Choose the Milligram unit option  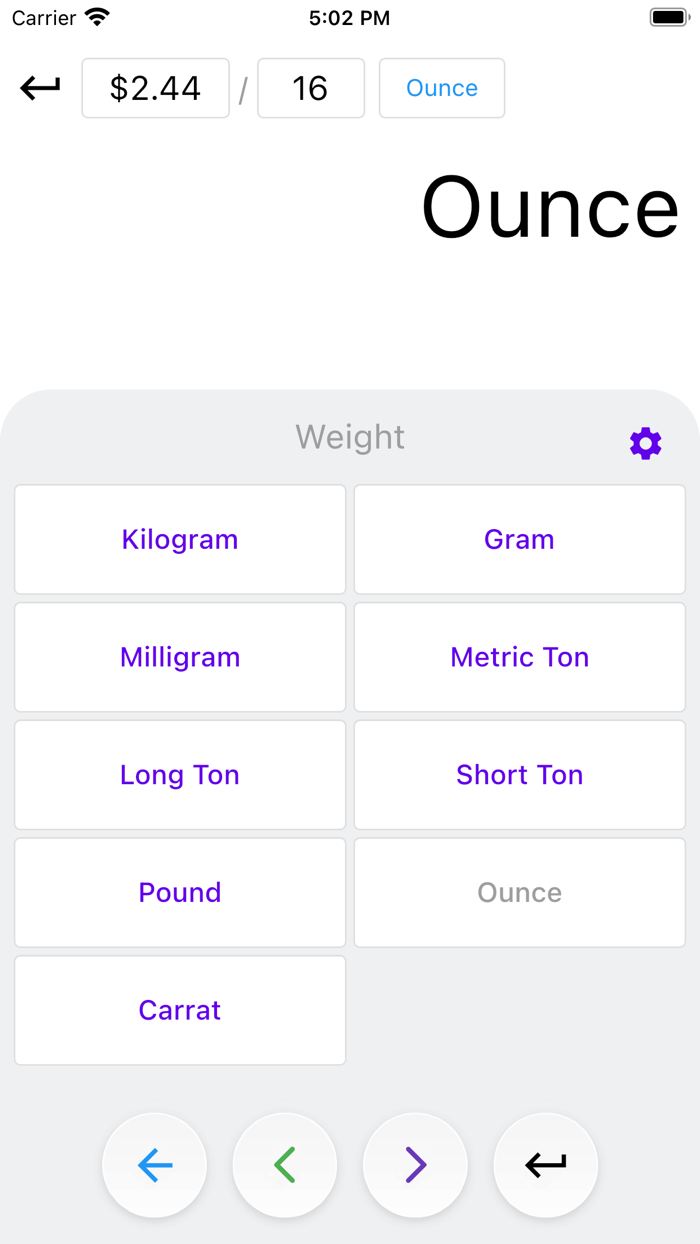pyautogui.click(x=180, y=657)
